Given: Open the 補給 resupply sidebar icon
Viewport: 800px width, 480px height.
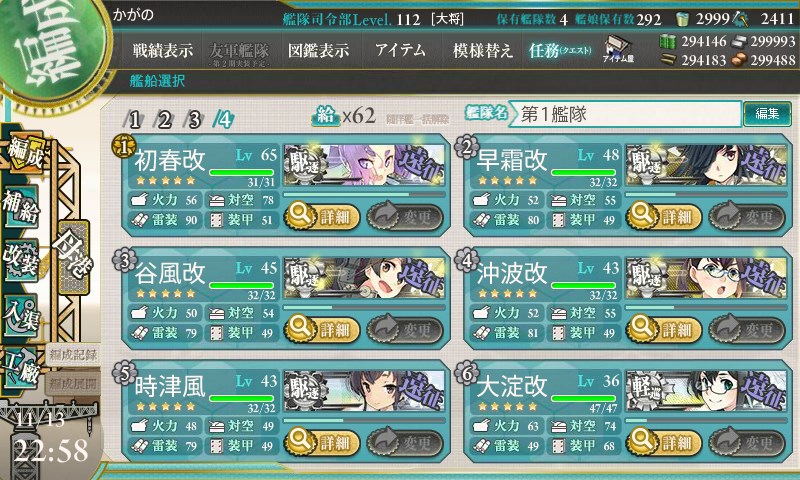Looking at the screenshot, I should (21, 207).
